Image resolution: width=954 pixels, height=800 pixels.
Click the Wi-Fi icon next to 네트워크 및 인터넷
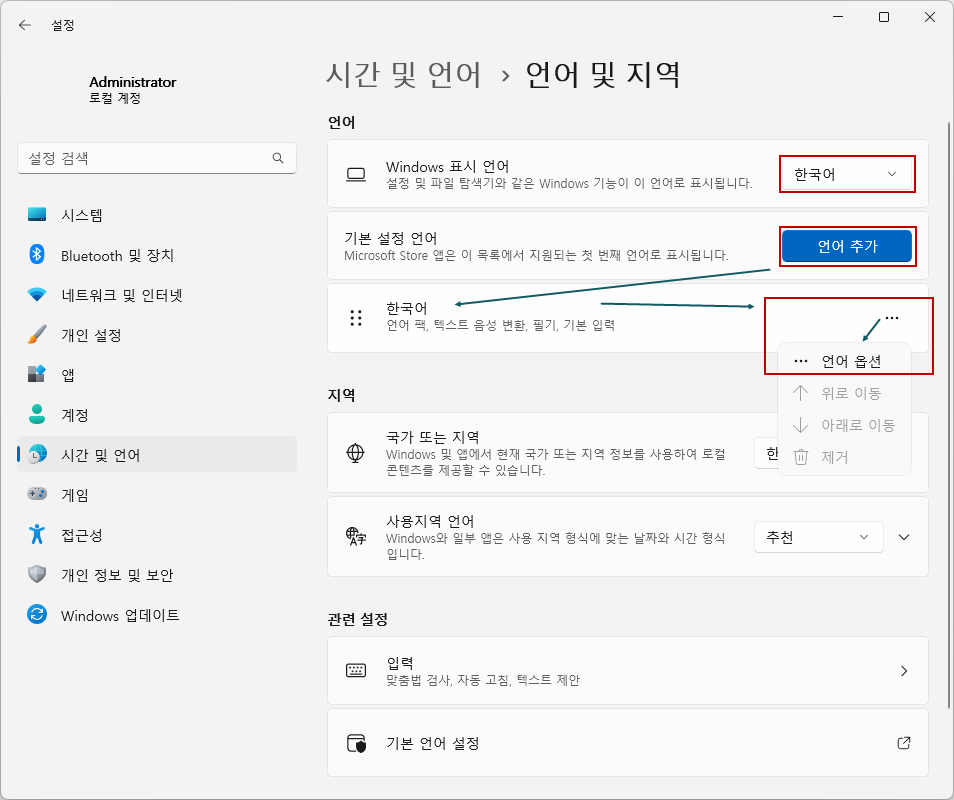point(37,295)
